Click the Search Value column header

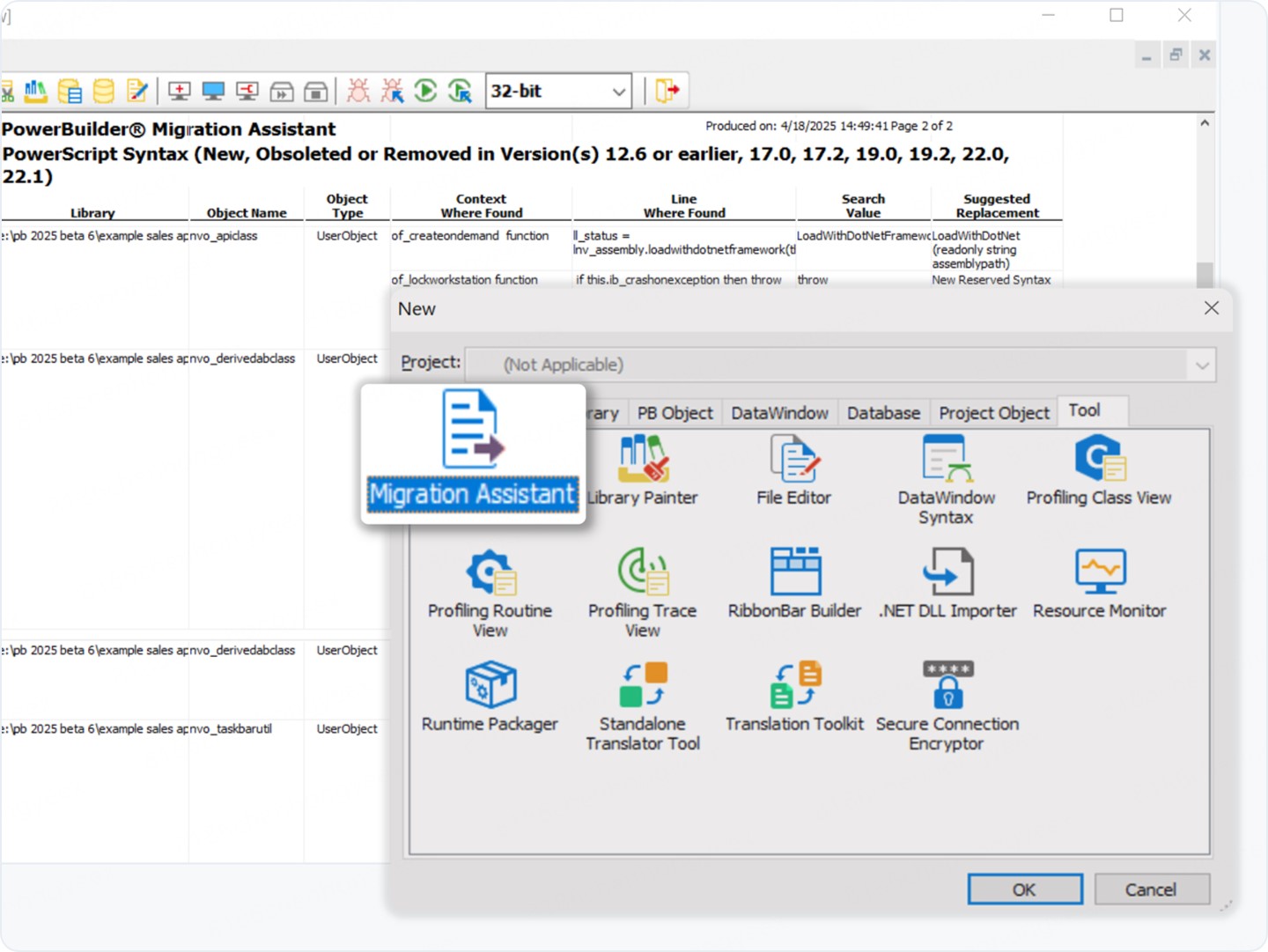coord(863,206)
